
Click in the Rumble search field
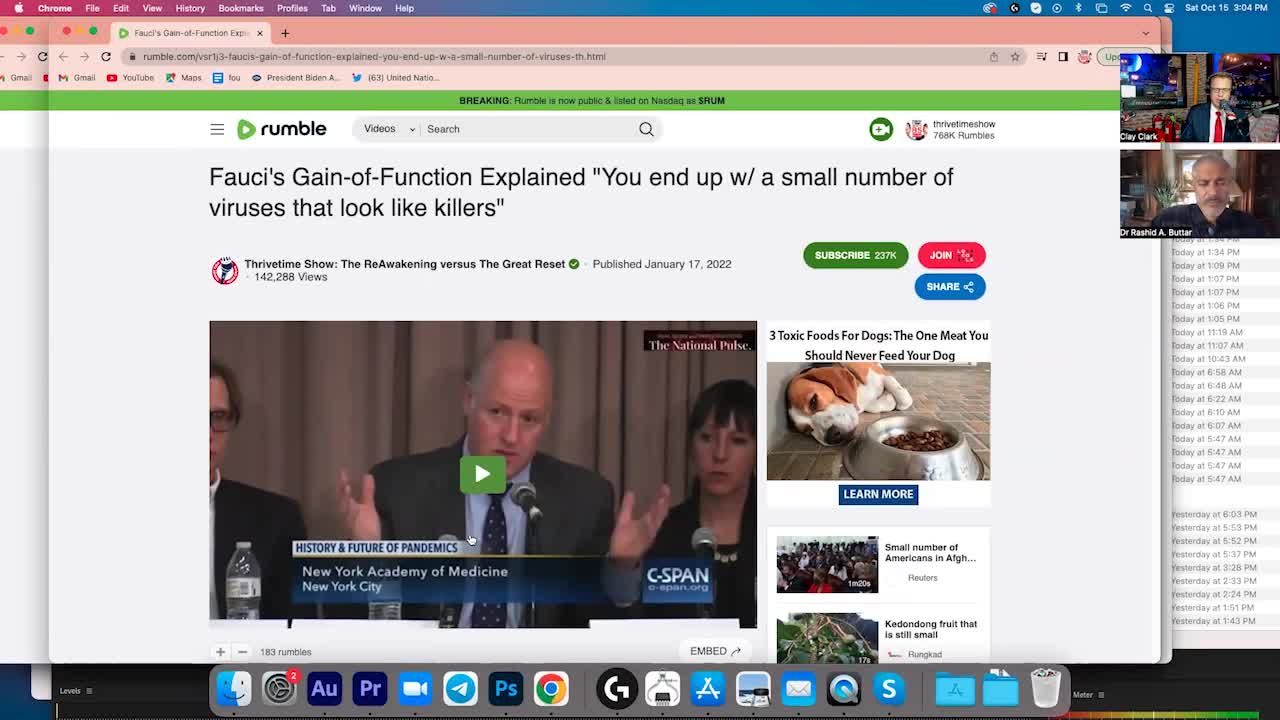[528, 129]
